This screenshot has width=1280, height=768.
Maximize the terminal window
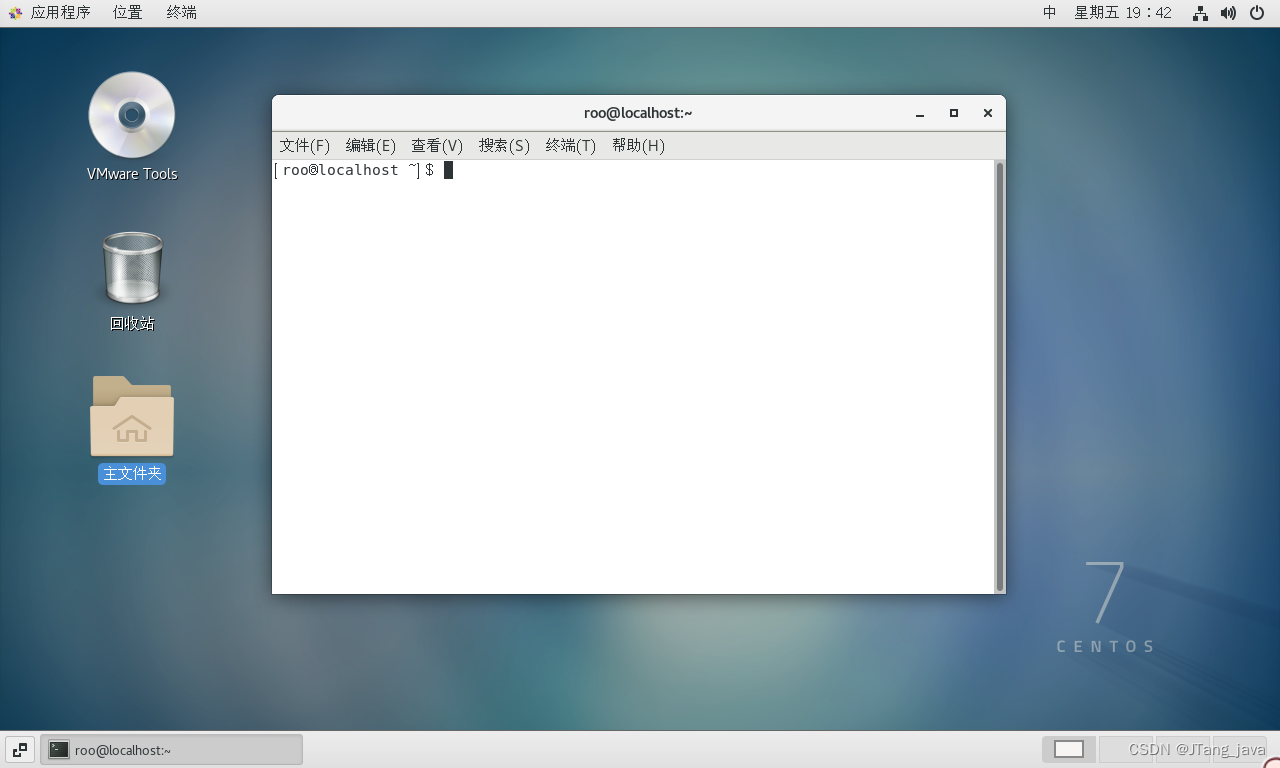click(x=954, y=113)
